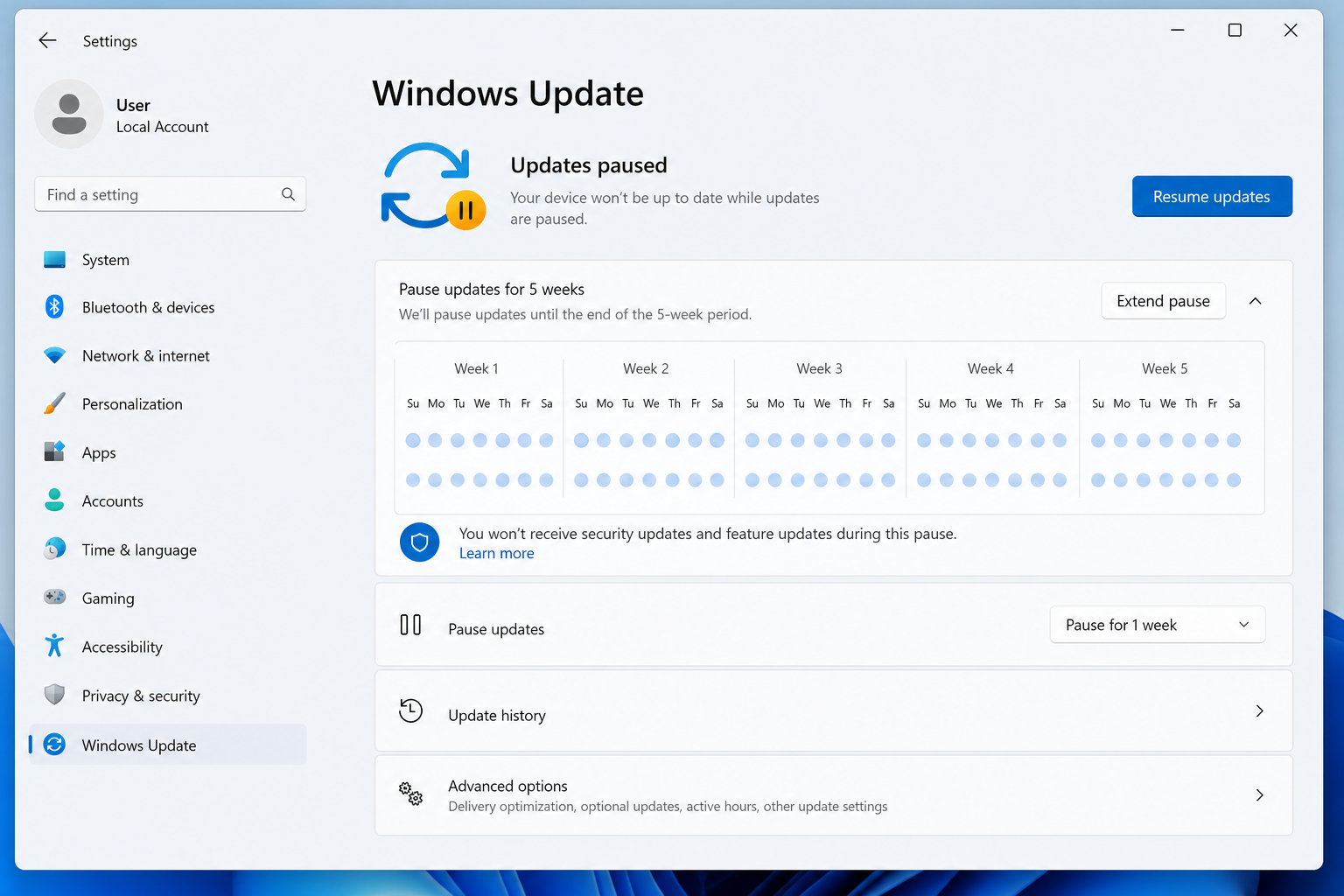1344x896 pixels.
Task: Select Personalization in the sidebar
Action: click(x=168, y=403)
